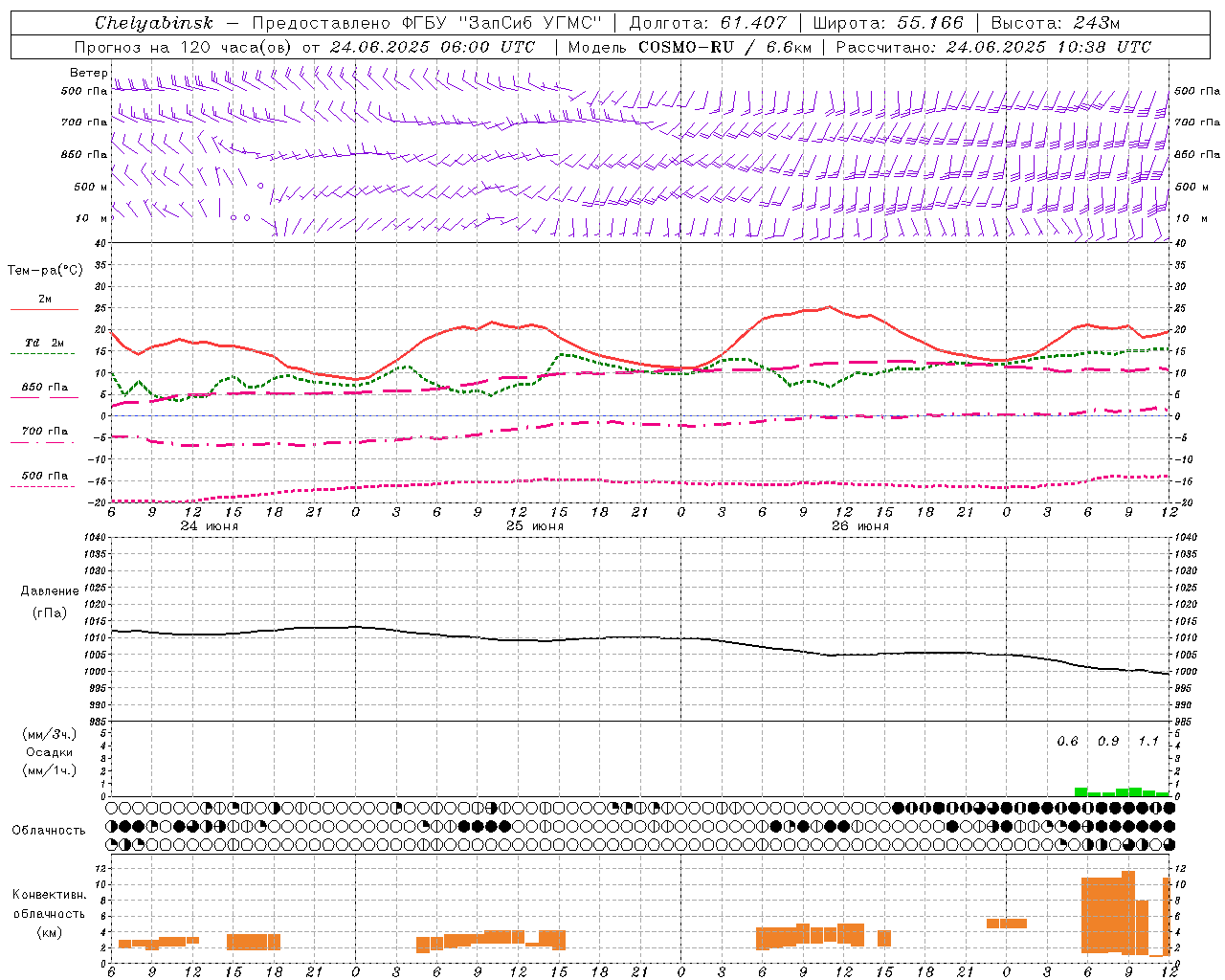Click the '26 июня' date label

tap(859, 526)
